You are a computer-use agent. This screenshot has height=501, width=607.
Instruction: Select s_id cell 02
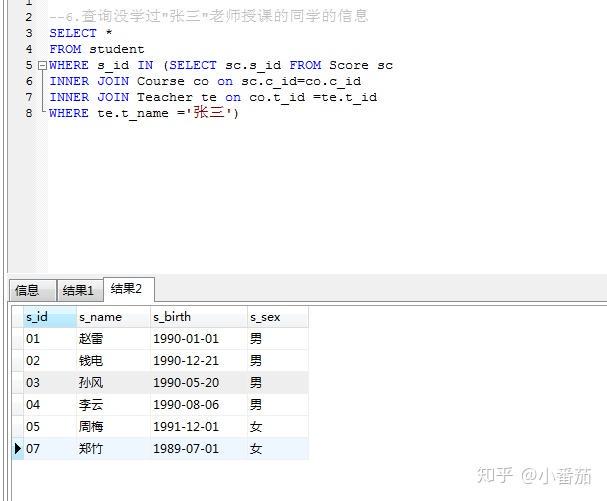pyautogui.click(x=50, y=361)
